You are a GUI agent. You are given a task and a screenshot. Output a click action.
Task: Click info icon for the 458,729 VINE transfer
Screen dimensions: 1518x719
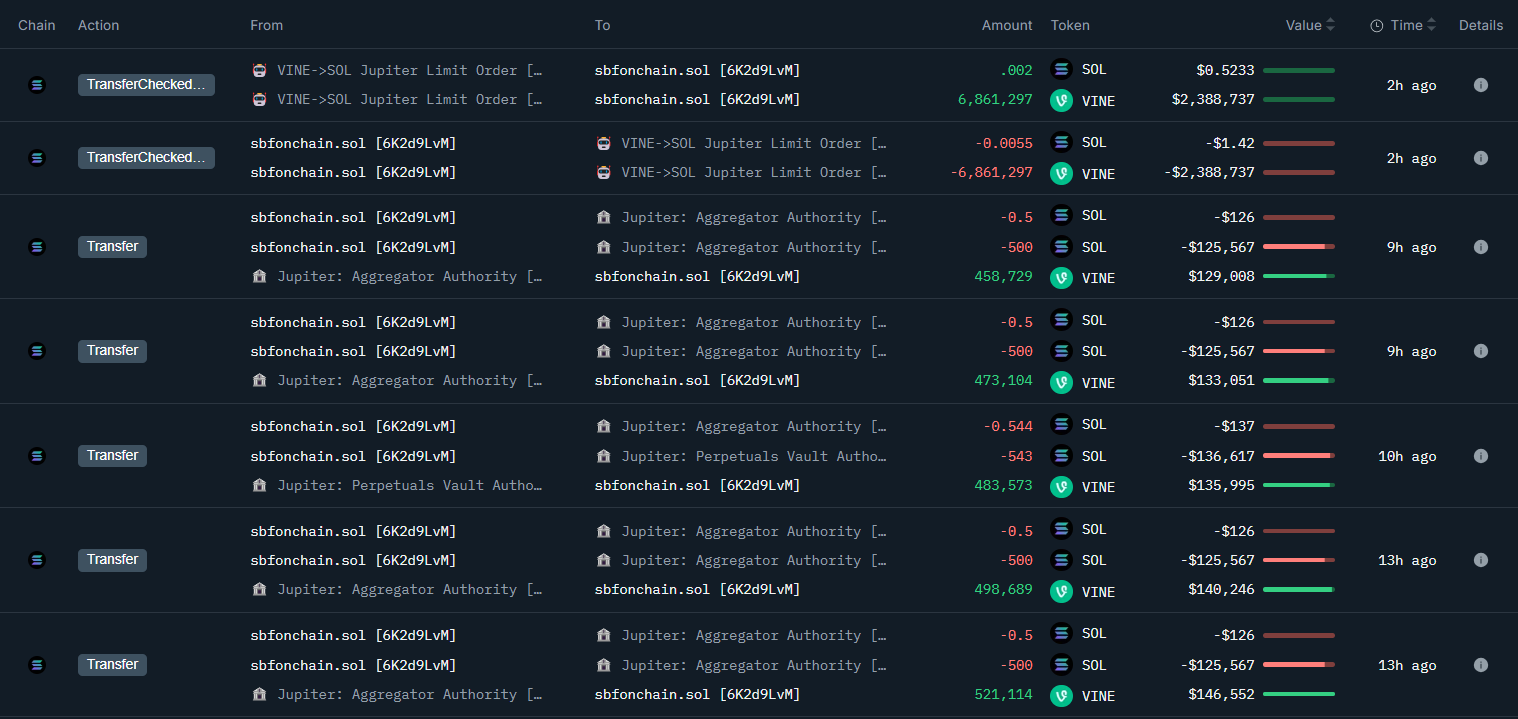pos(1481,247)
